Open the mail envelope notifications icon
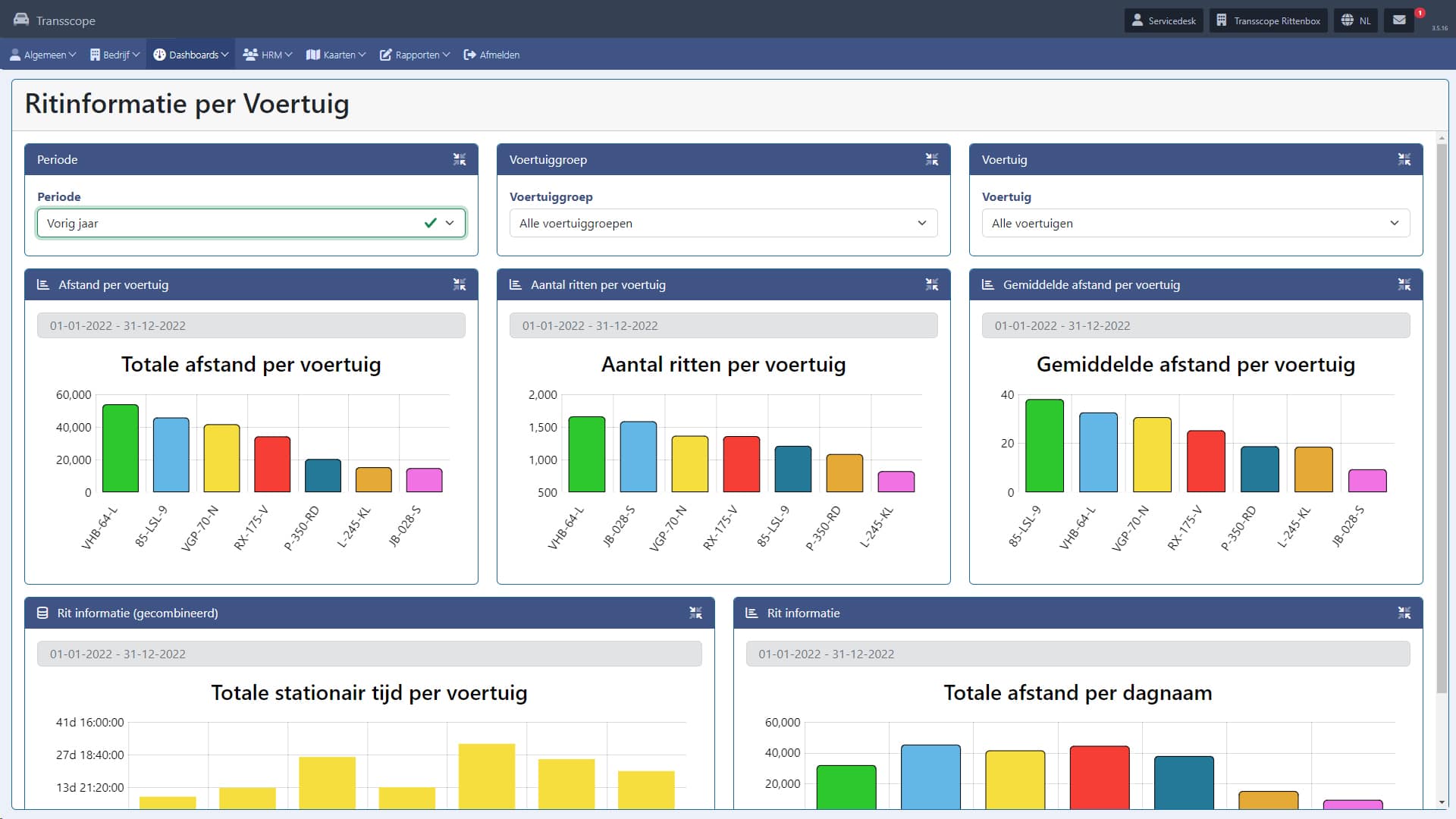 (1399, 20)
